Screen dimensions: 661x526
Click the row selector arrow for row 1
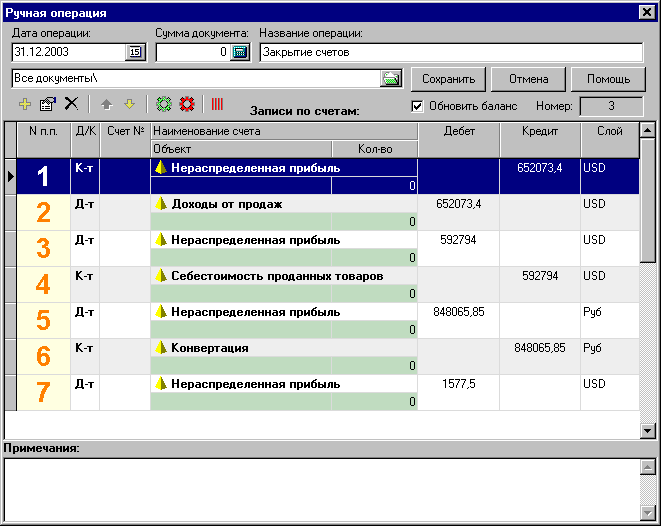pyautogui.click(x=11, y=176)
